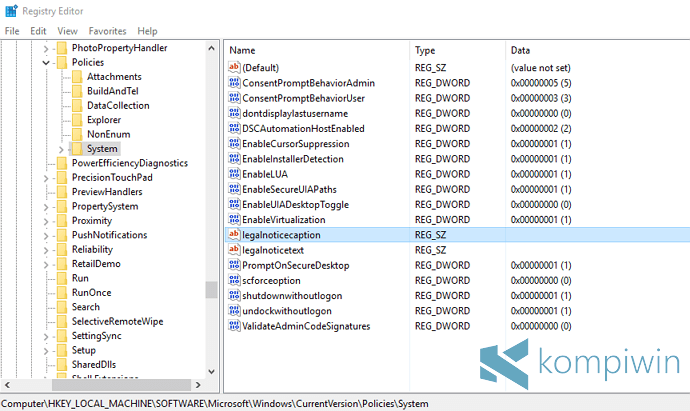Viewport: 690px width, 411px height.
Task: Click the DSCAutomationHostEnabled DWORD icon
Action: click(234, 128)
